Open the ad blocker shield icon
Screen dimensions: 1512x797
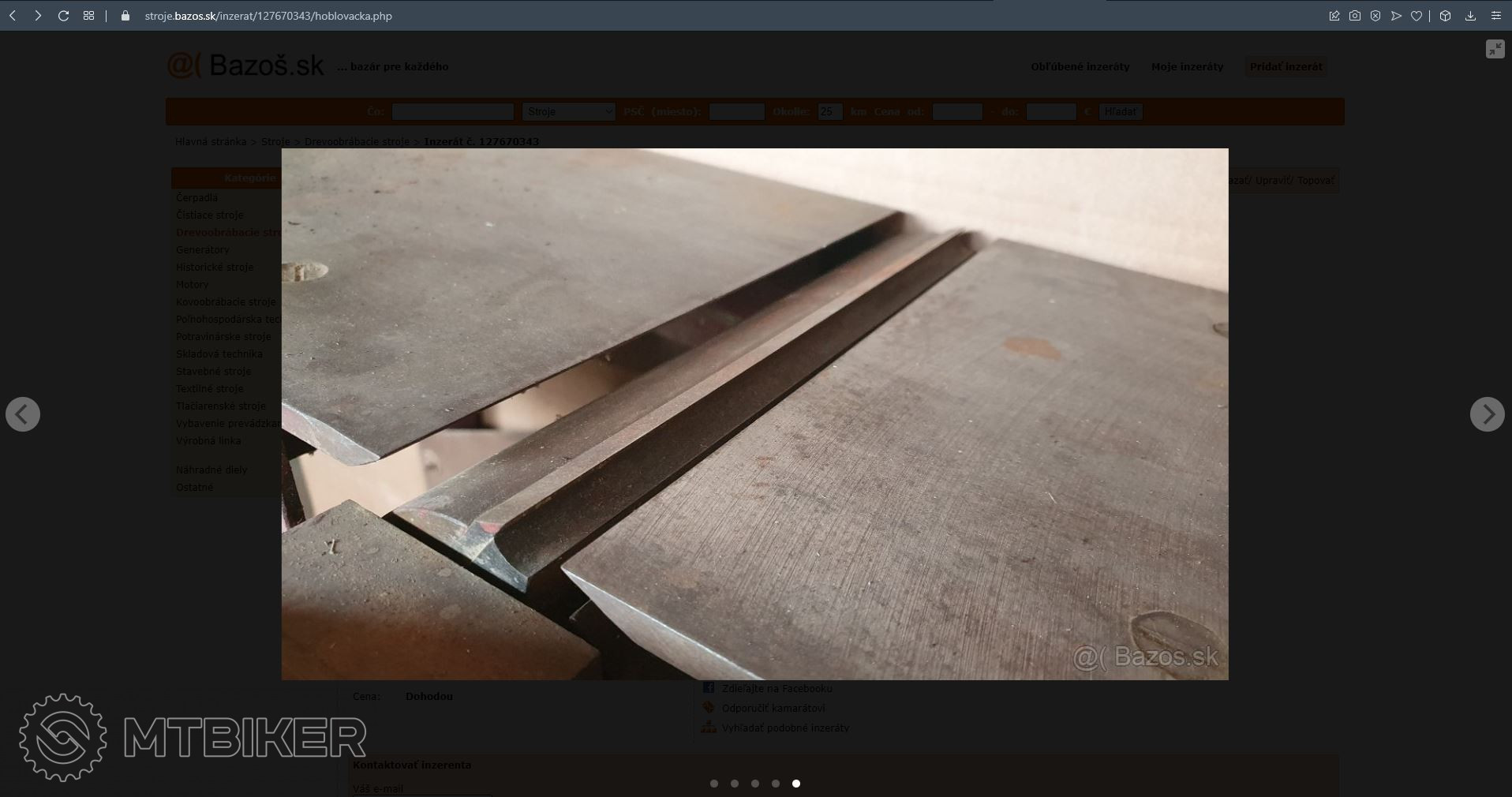(1375, 16)
